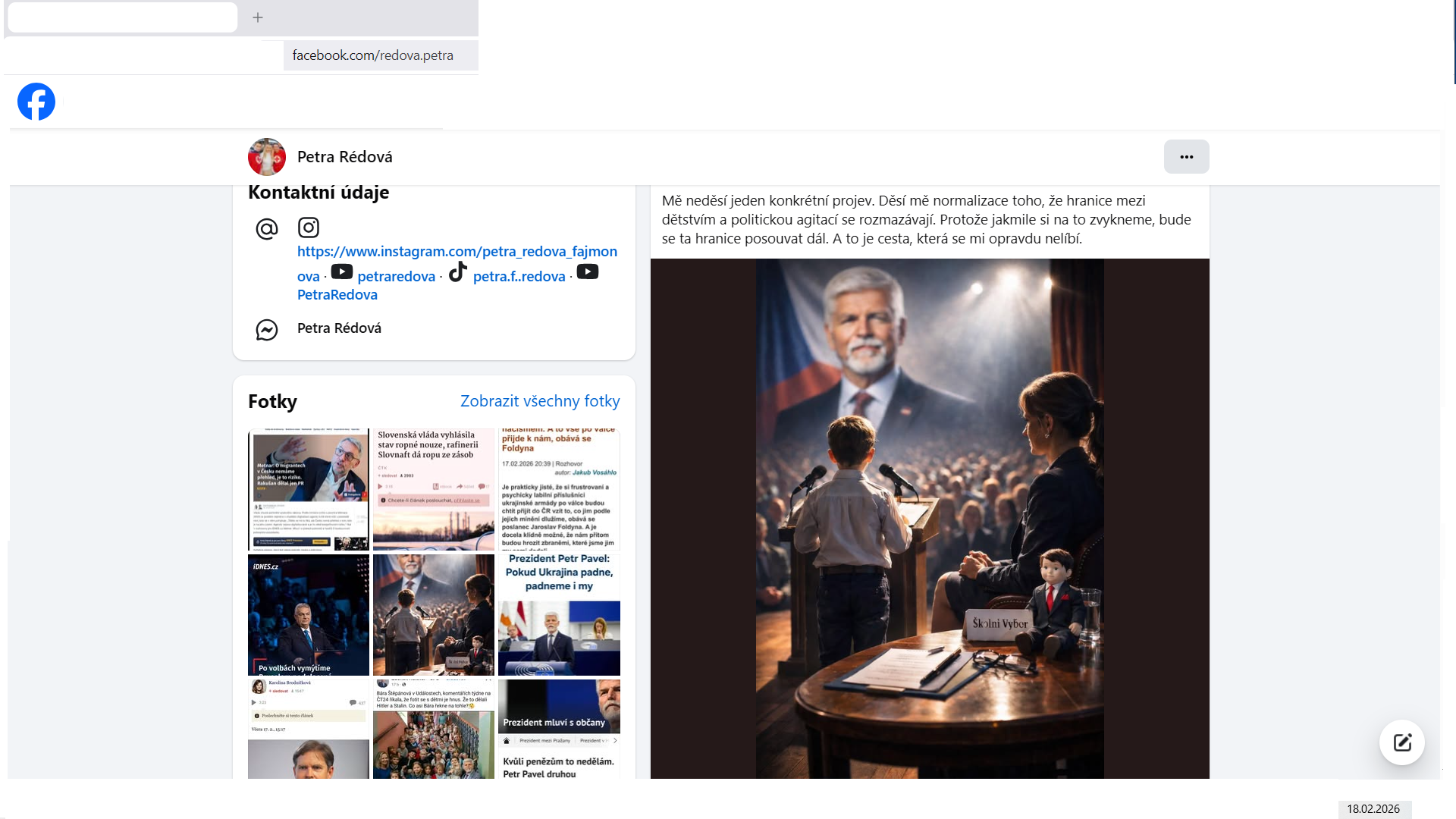Click the @ contact icon
The height and width of the screenshot is (819, 1456).
coord(267,228)
